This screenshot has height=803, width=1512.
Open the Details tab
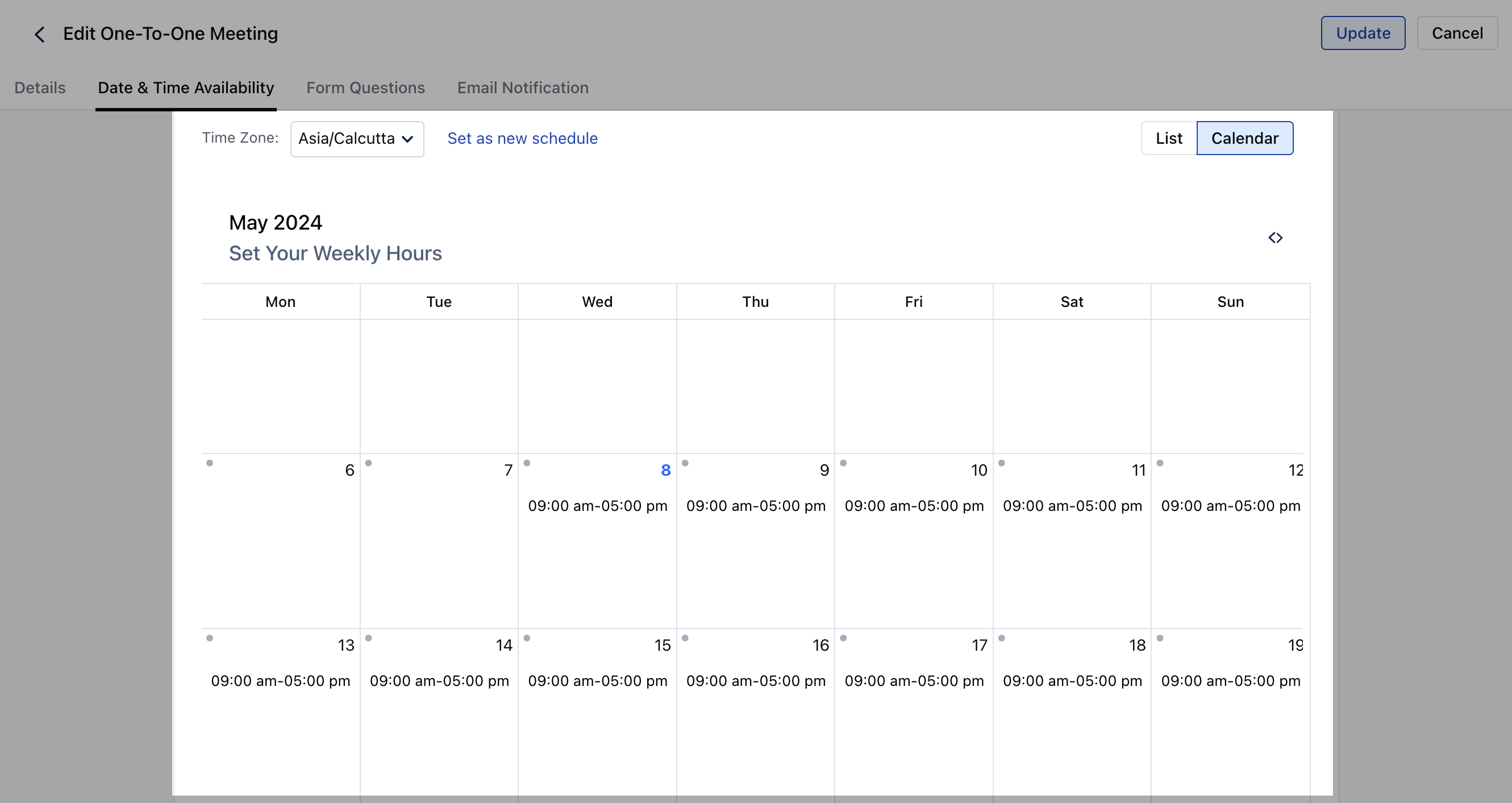coord(40,88)
